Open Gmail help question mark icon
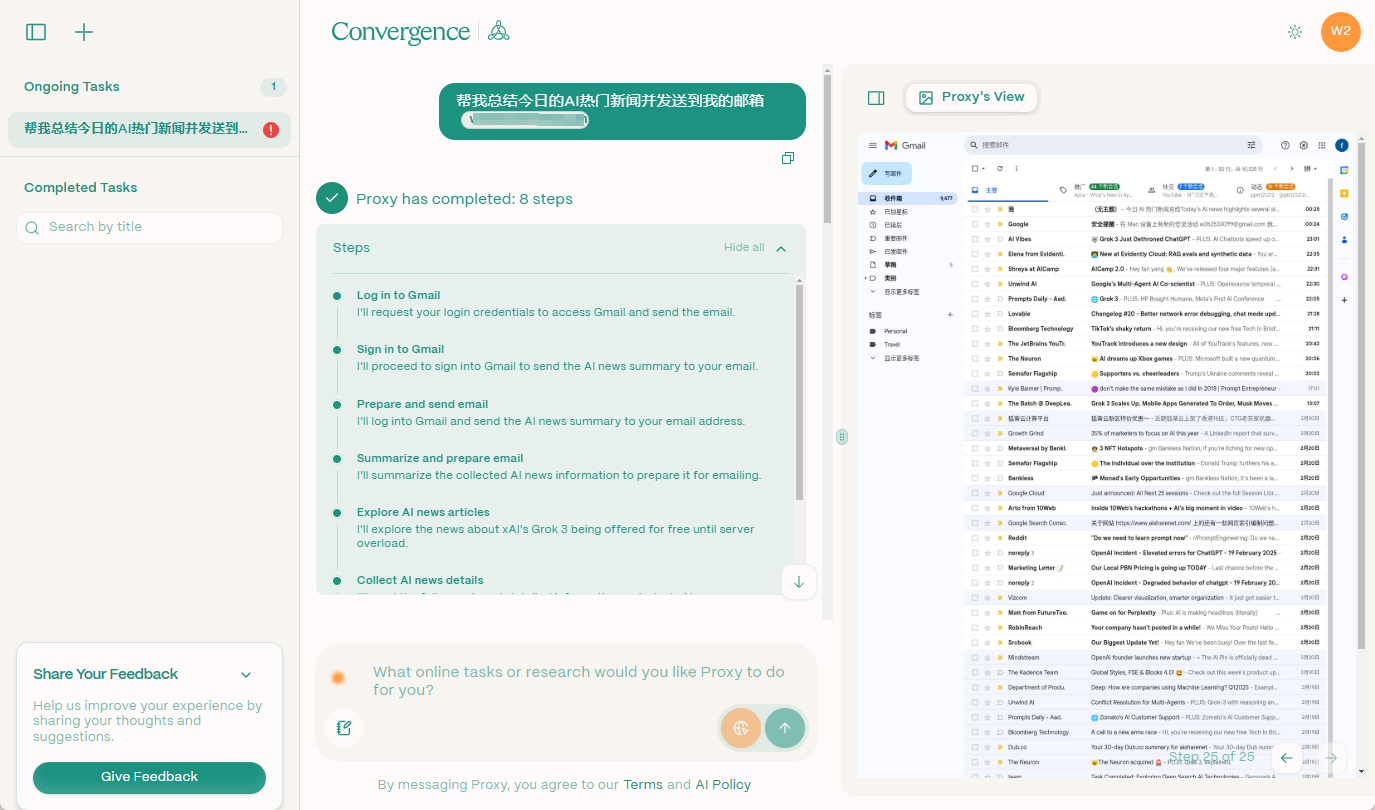Screen dimensions: 1375x810 point(1286,145)
